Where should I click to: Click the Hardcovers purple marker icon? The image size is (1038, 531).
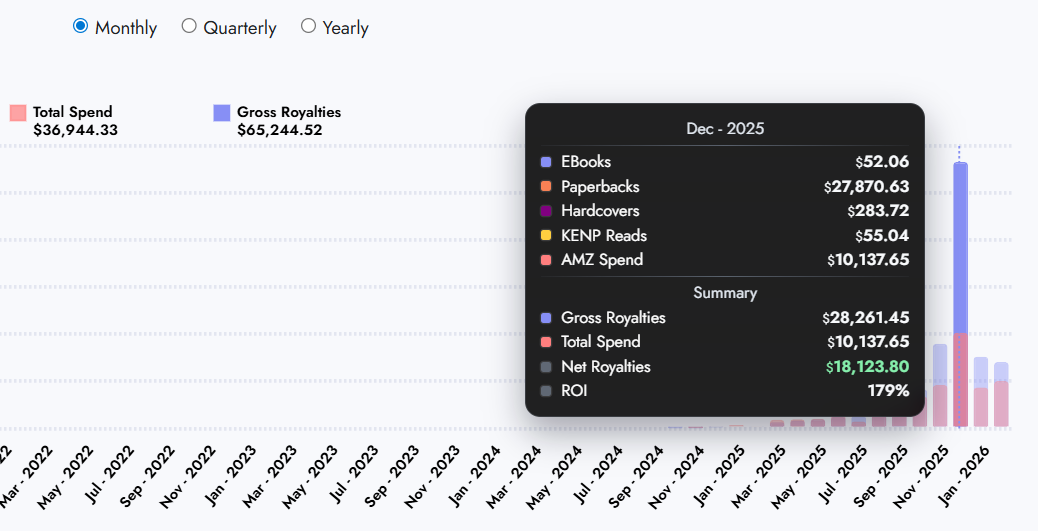[546, 211]
